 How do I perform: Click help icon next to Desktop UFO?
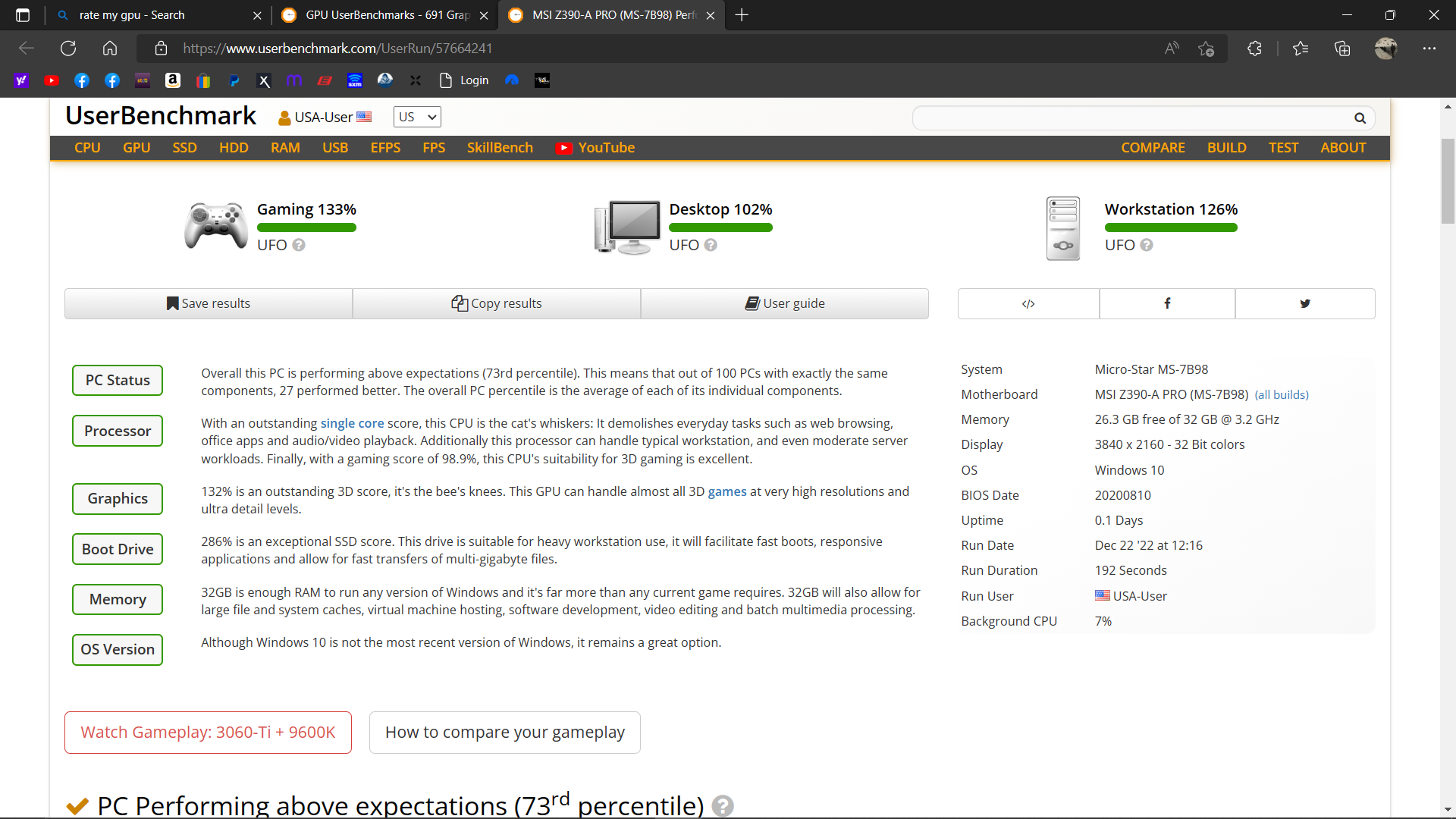tap(711, 245)
